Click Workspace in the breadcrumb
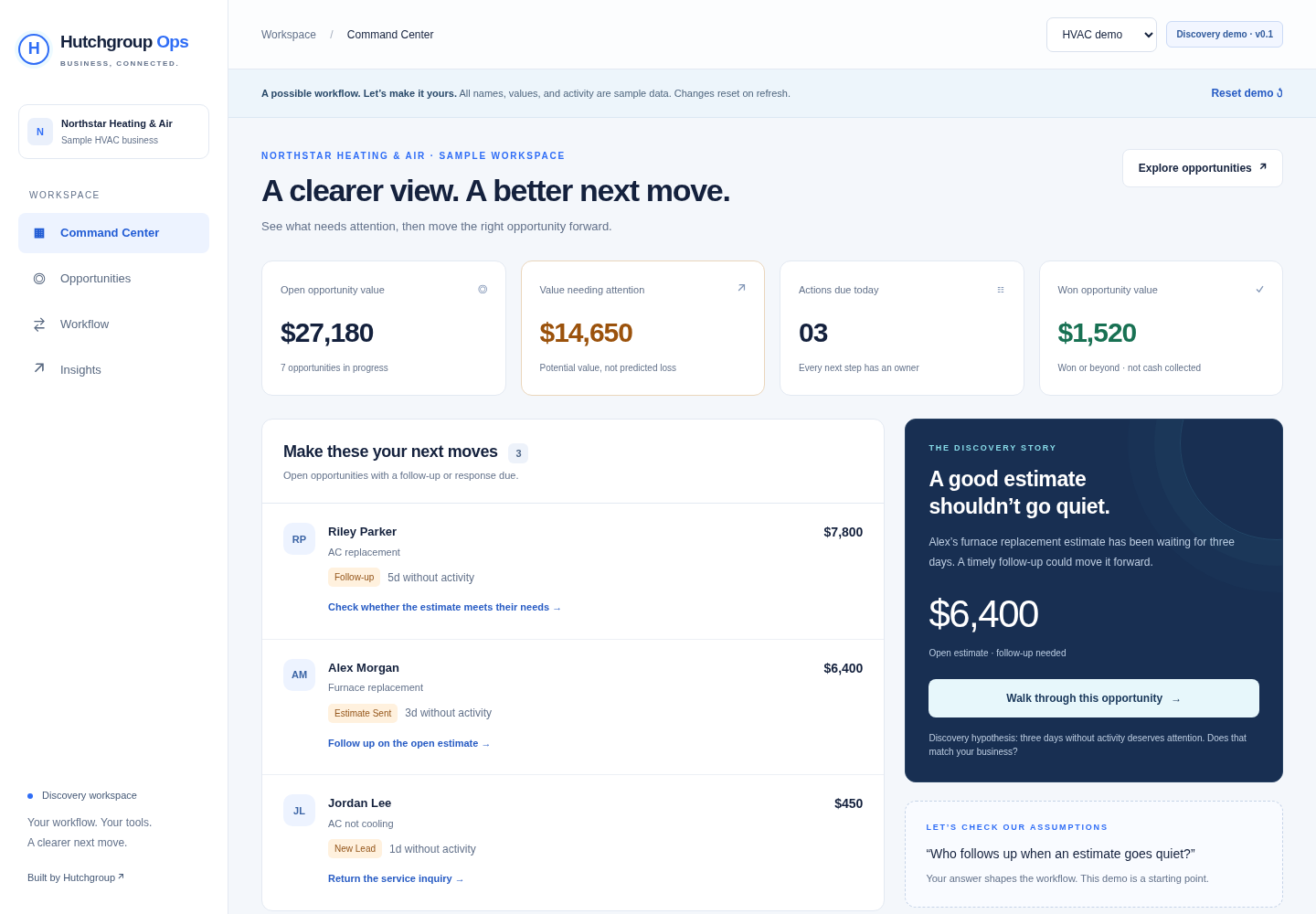 (289, 35)
